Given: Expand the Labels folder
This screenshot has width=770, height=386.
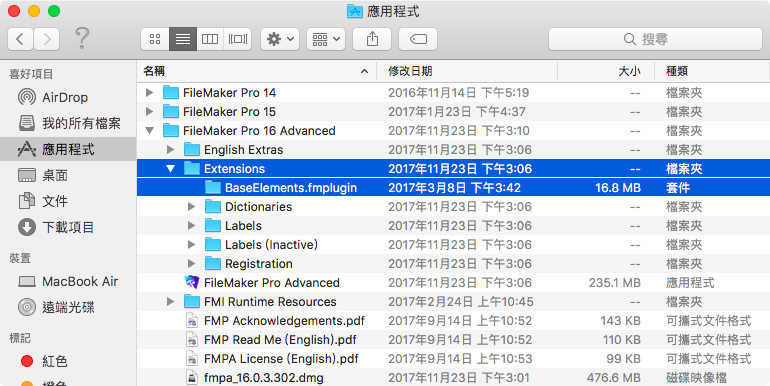Looking at the screenshot, I should [x=192, y=225].
